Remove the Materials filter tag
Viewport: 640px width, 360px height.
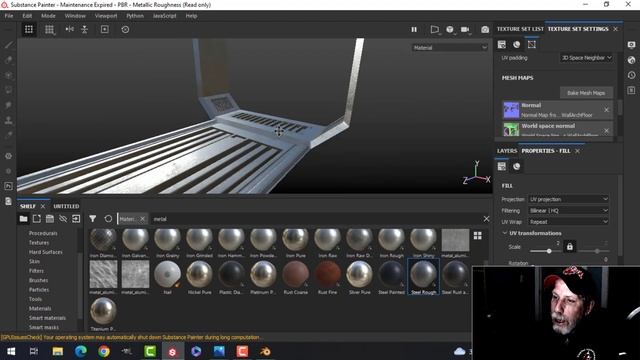[142, 219]
